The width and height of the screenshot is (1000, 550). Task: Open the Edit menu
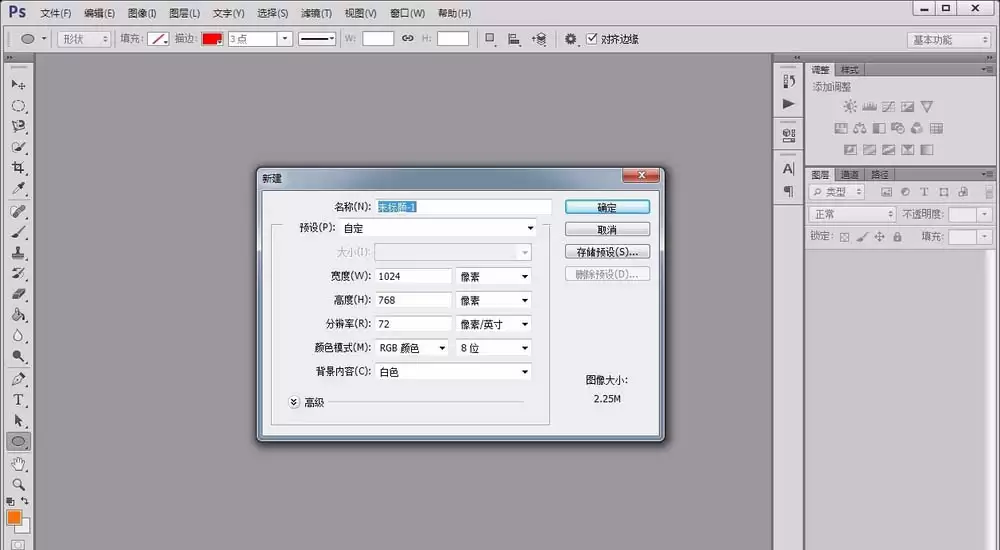[x=99, y=13]
